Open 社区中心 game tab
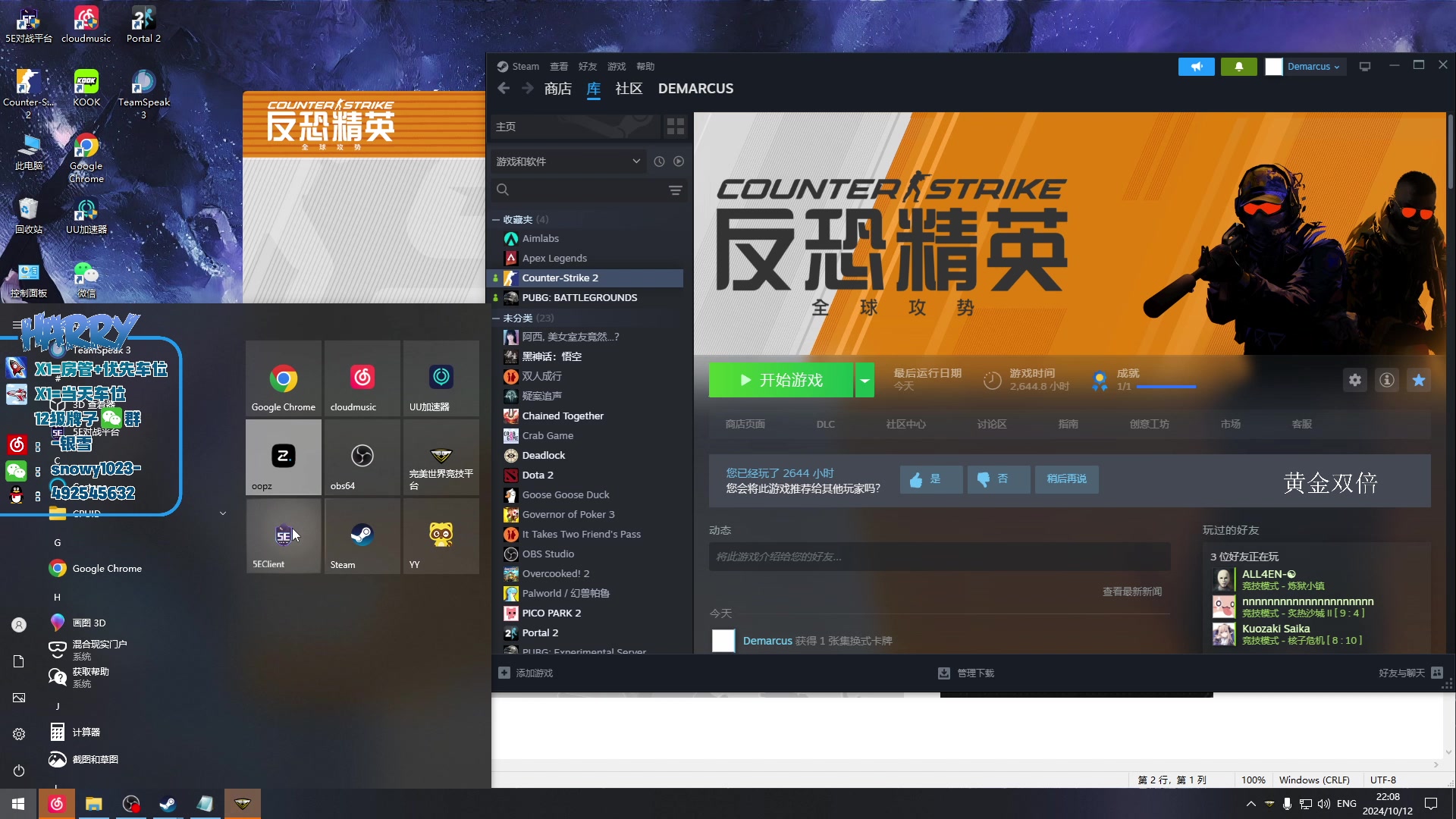 coord(906,425)
